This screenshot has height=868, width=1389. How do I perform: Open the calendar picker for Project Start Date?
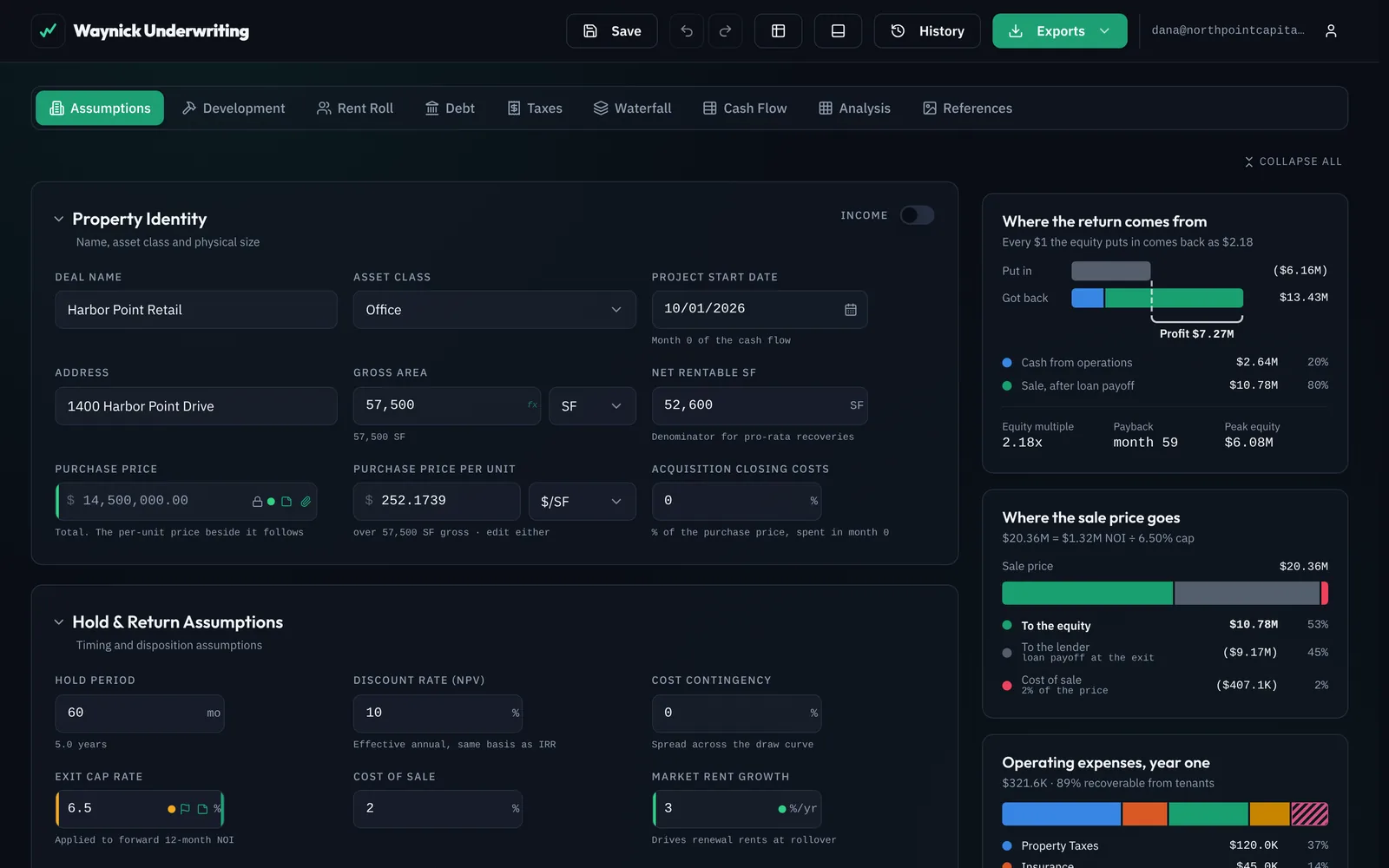pos(851,310)
